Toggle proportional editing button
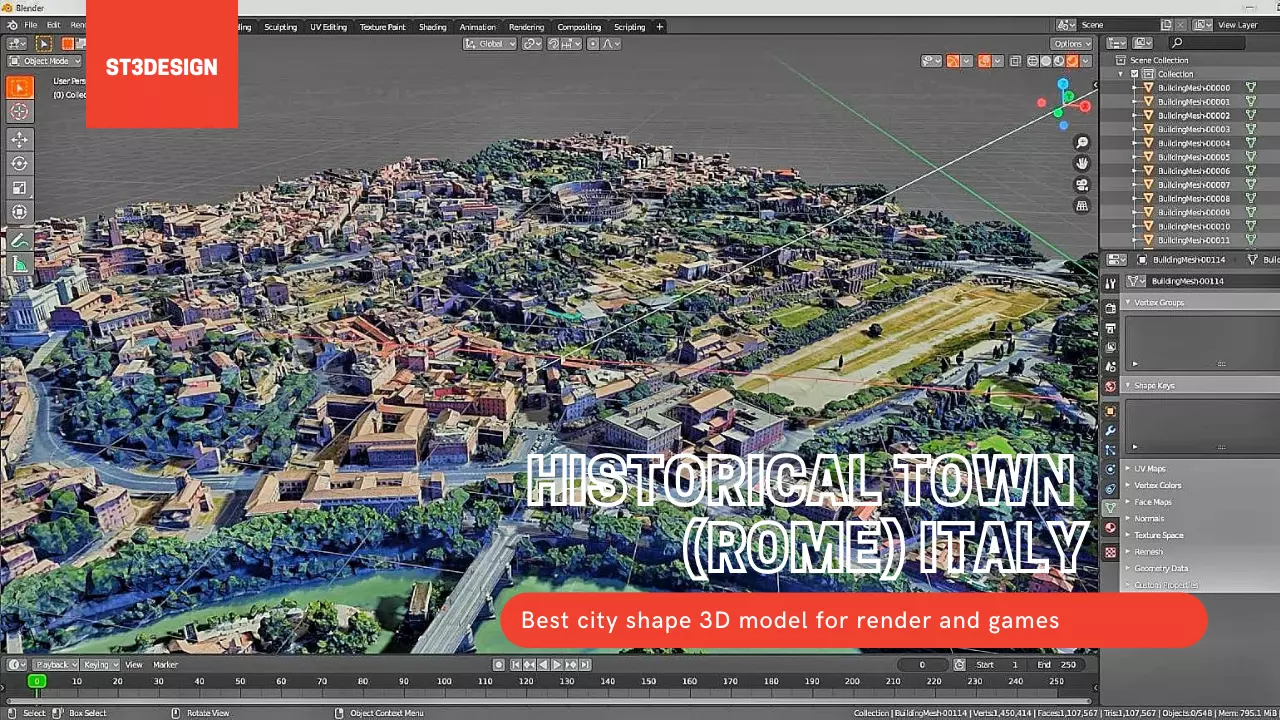 [594, 44]
